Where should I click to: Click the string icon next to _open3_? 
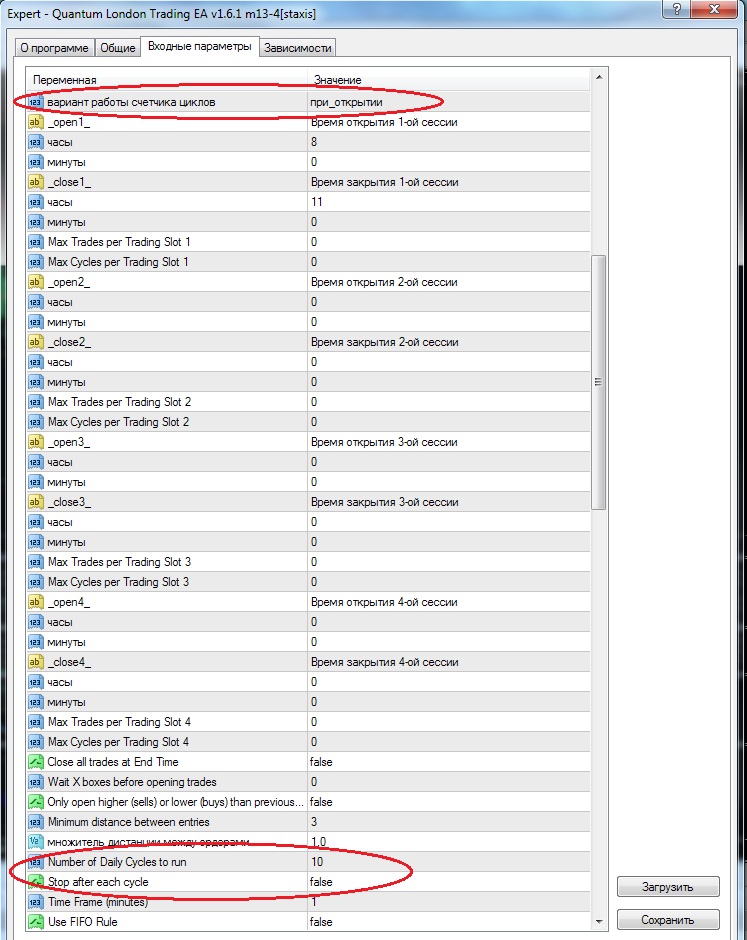[x=36, y=442]
